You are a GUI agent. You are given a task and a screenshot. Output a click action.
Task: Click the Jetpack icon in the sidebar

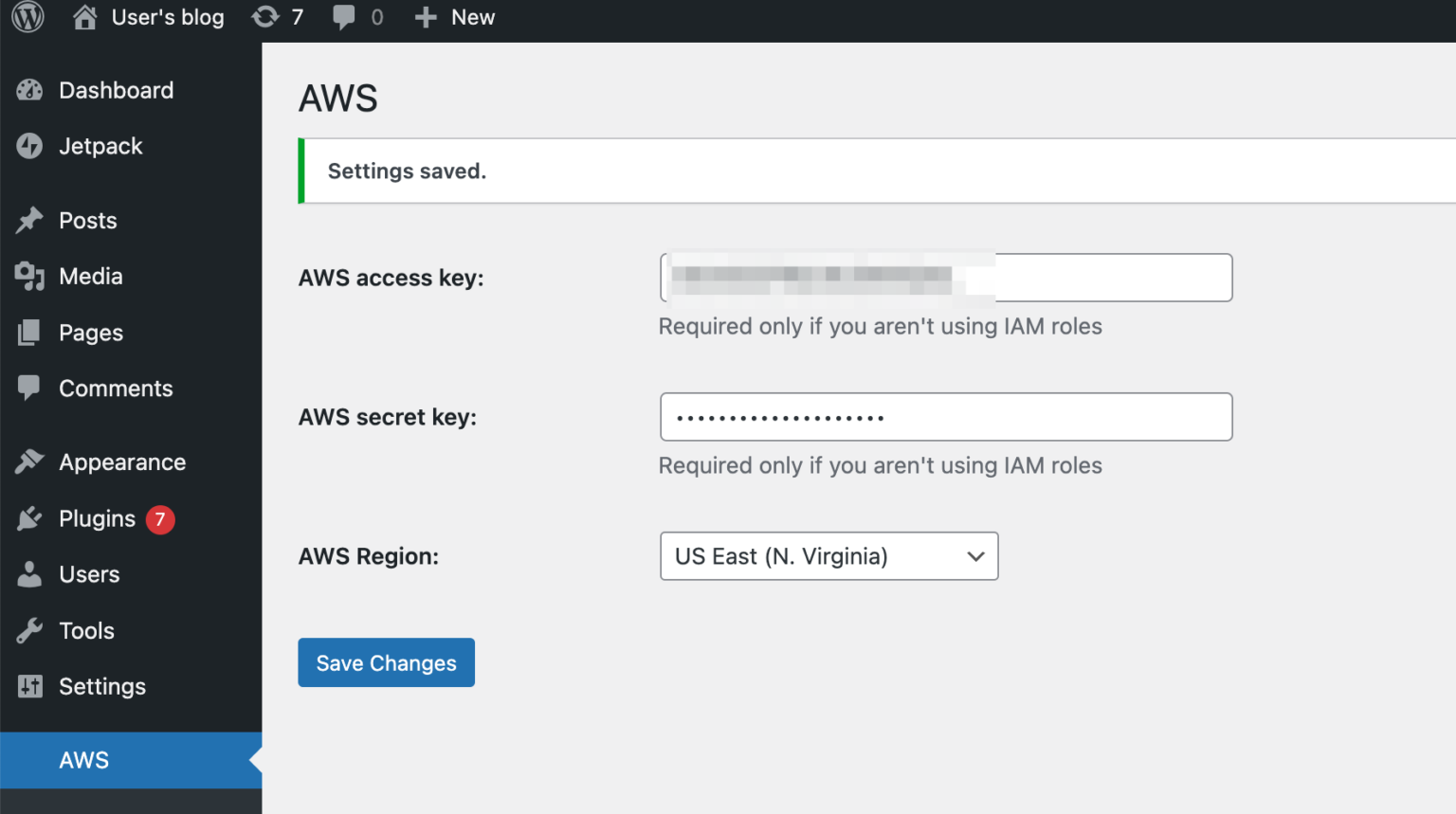tap(29, 147)
